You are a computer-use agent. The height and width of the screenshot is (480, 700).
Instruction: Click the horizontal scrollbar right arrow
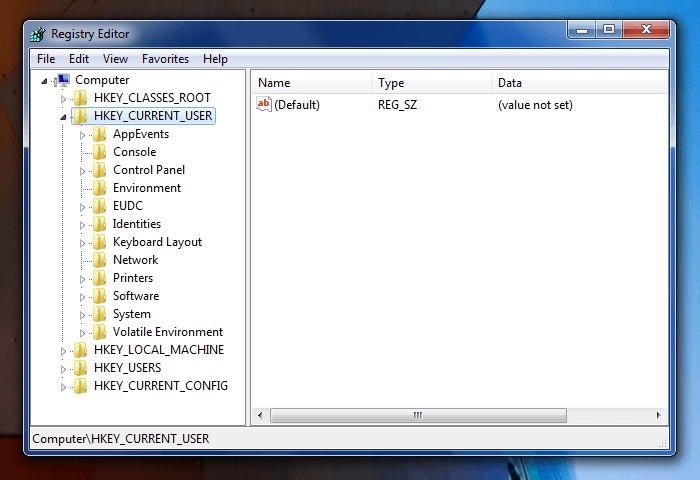coord(659,415)
